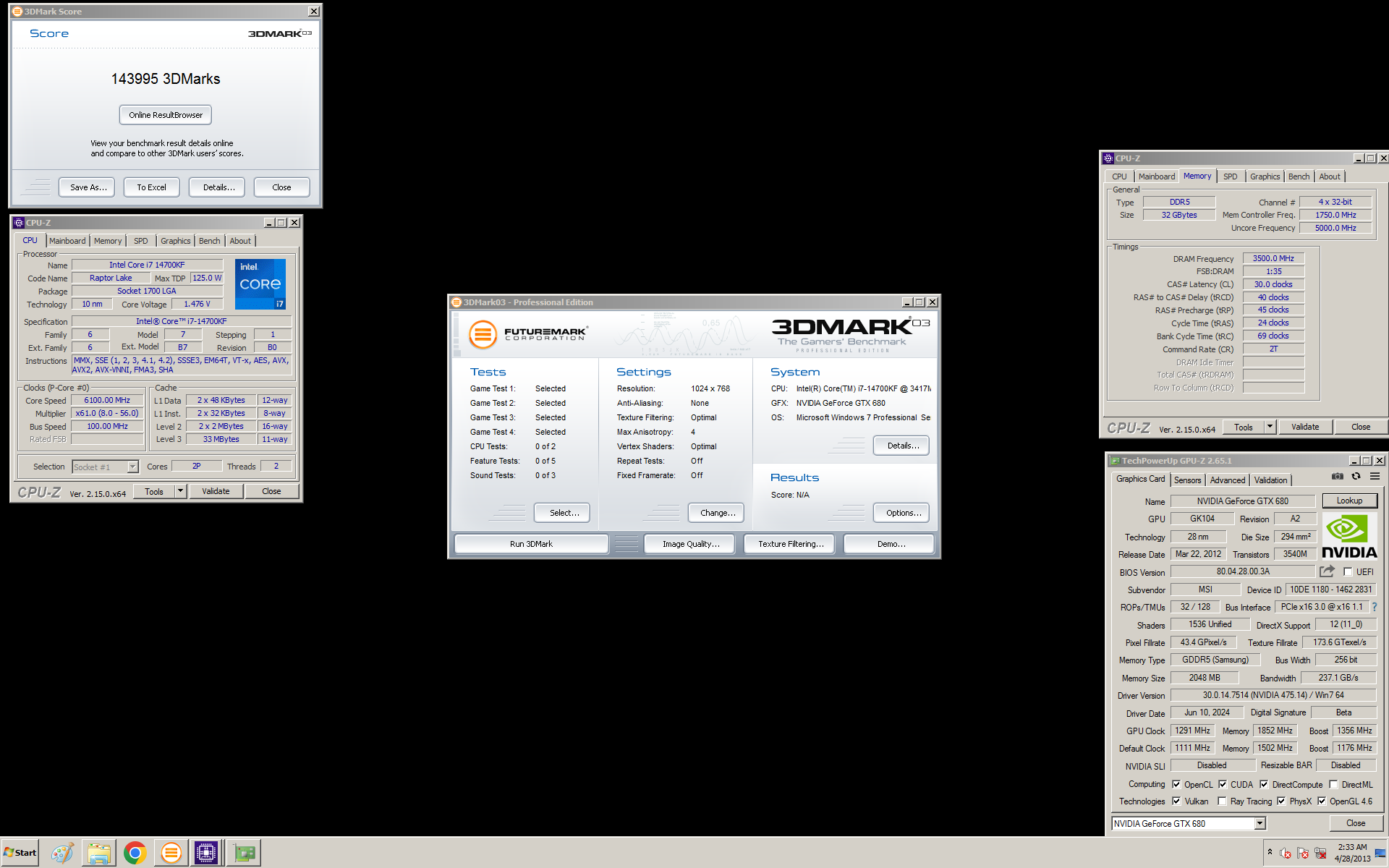Viewport: 1389px width, 868px height.
Task: Open Tools dropdown arrow in left CPU-Z
Action: pos(180,491)
